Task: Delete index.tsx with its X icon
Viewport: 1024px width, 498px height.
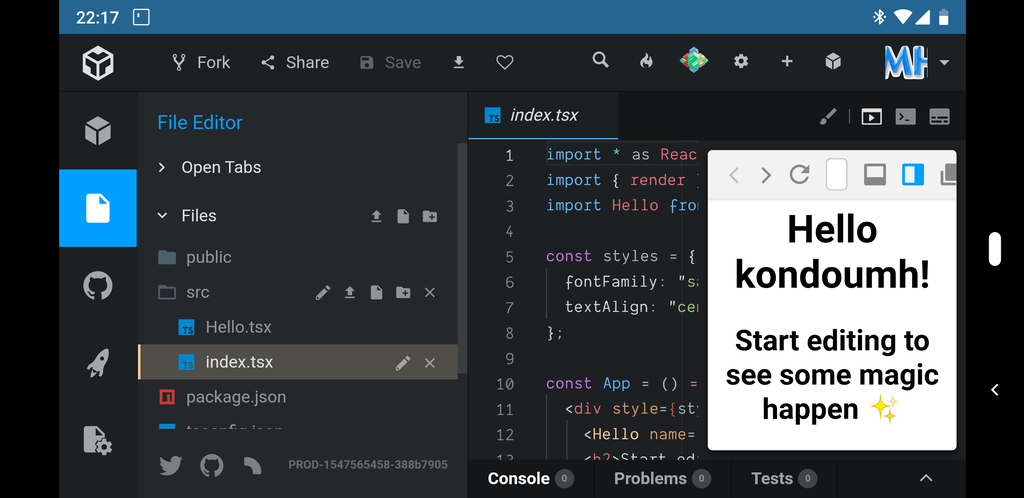Action: tap(430, 363)
